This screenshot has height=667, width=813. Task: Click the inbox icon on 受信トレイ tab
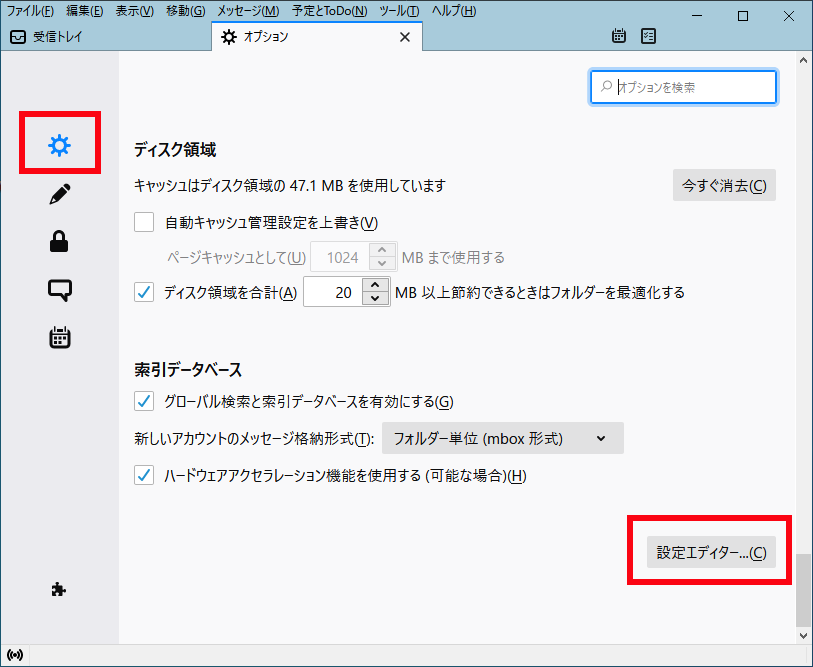point(18,37)
